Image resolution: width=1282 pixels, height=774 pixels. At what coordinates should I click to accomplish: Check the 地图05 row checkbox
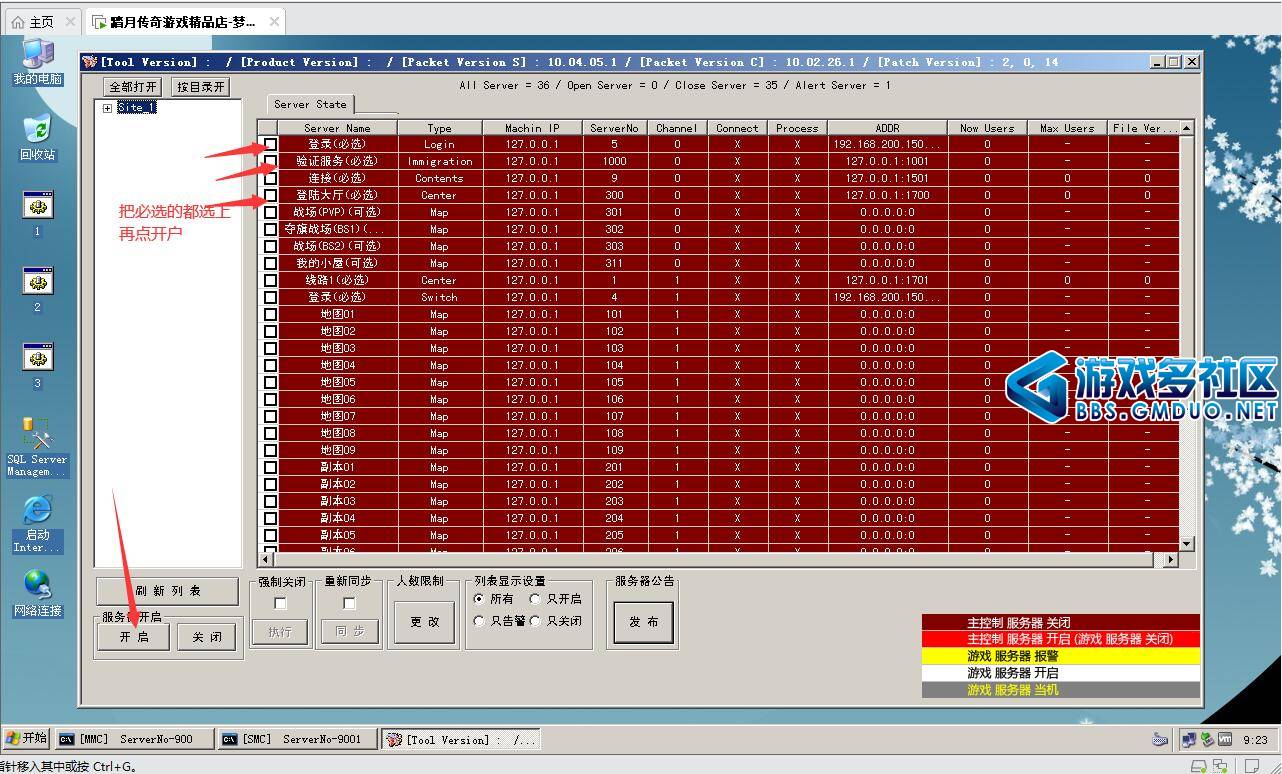[x=270, y=382]
